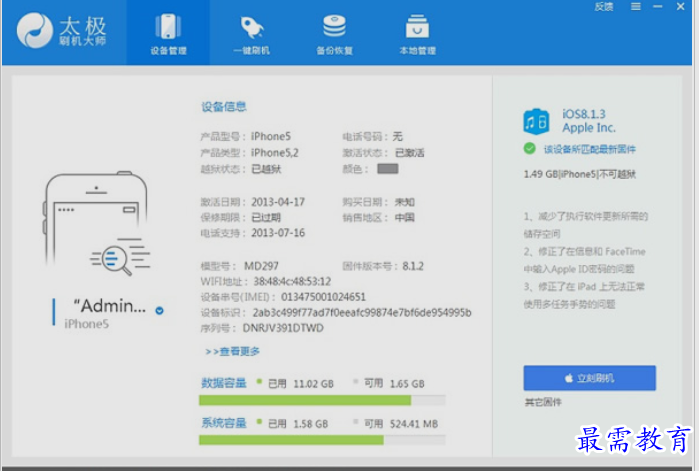Select the device identifier hash string
Image resolution: width=699 pixels, height=471 pixels.
coord(362,312)
